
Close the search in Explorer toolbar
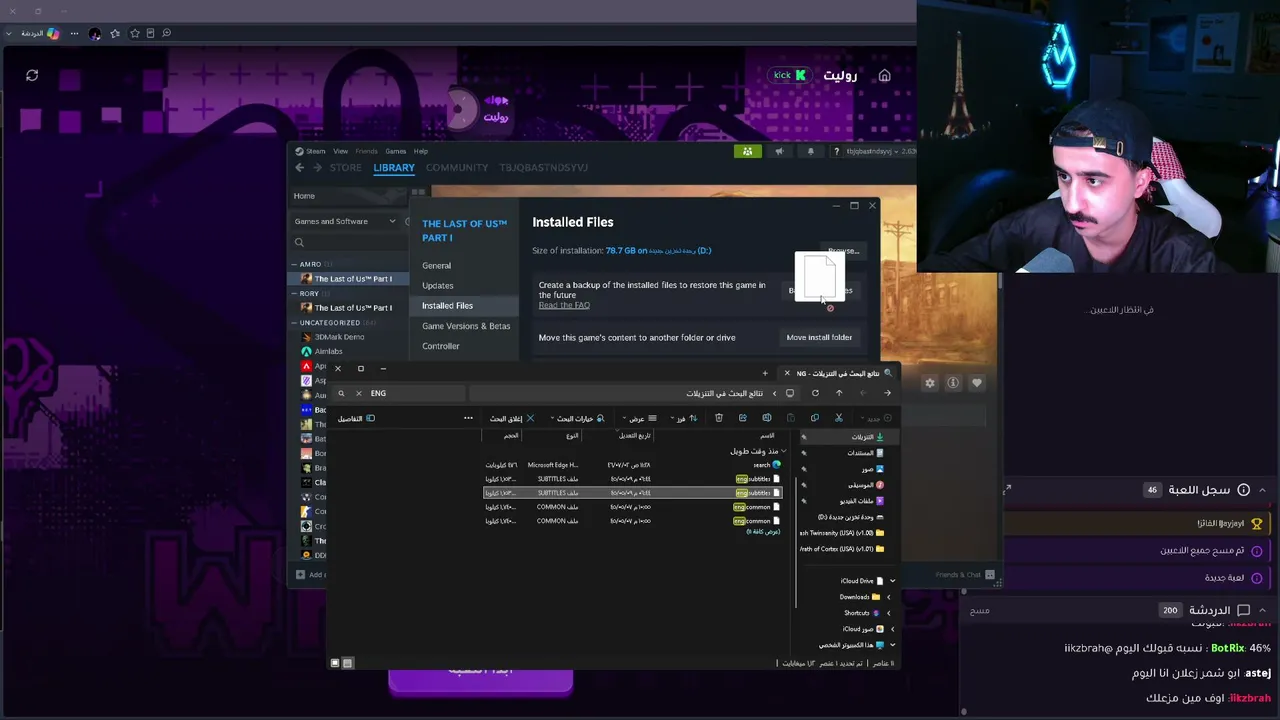[x=511, y=418]
